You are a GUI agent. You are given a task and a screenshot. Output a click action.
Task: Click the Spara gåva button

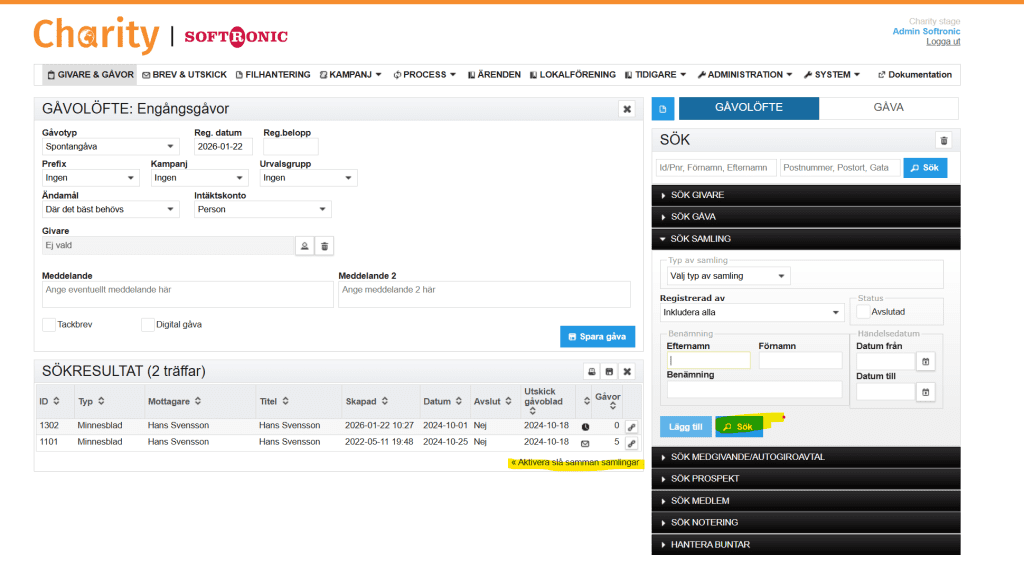597,337
